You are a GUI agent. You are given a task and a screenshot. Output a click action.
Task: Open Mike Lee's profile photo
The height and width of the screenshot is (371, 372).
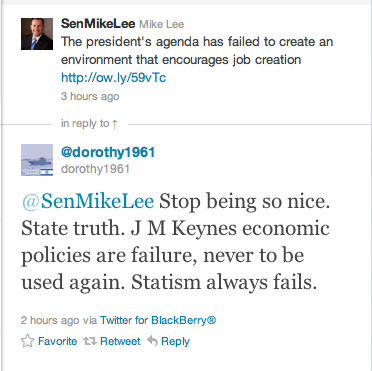point(37,34)
